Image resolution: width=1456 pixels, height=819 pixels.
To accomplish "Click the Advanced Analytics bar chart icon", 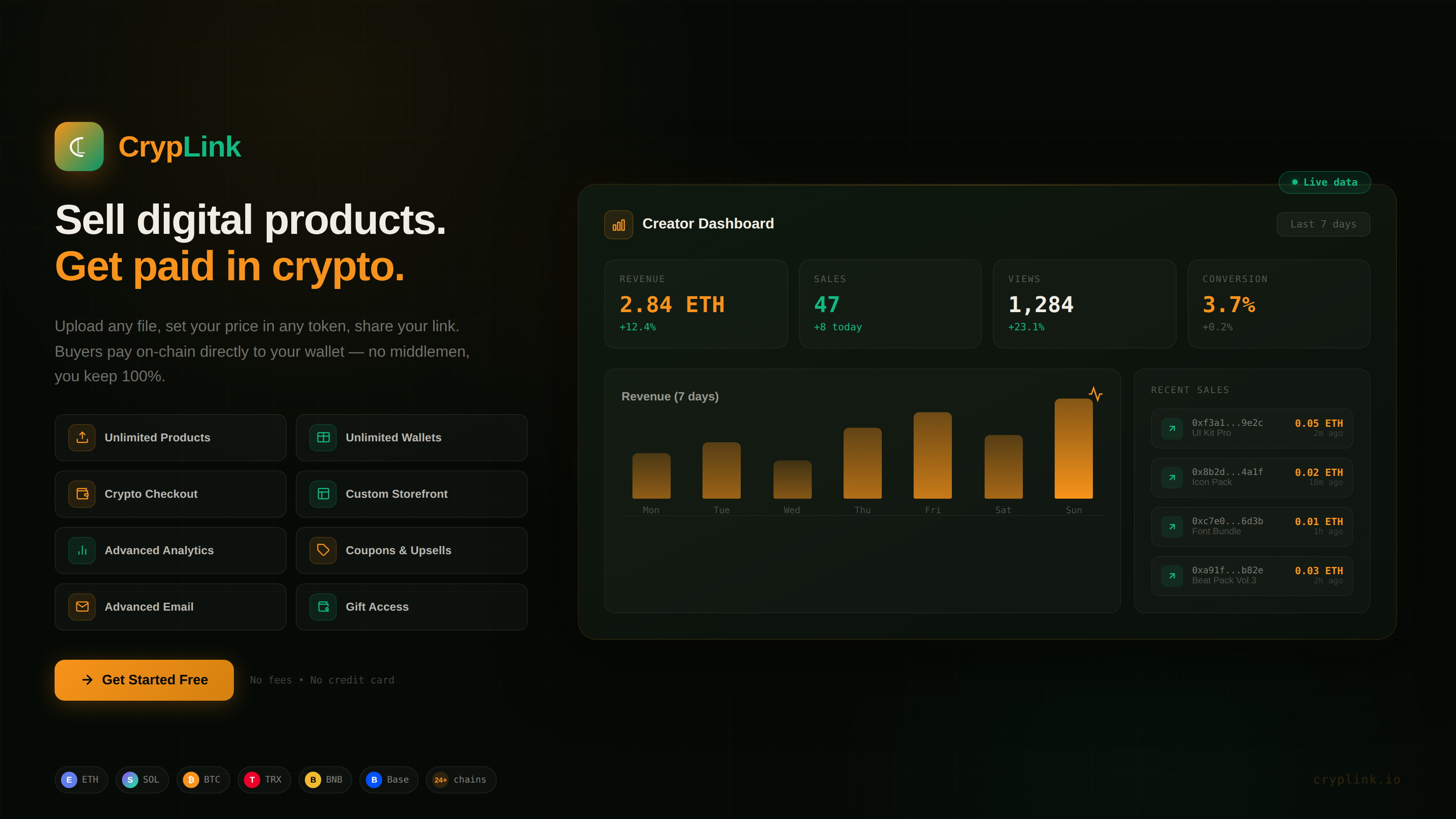I will click(82, 551).
